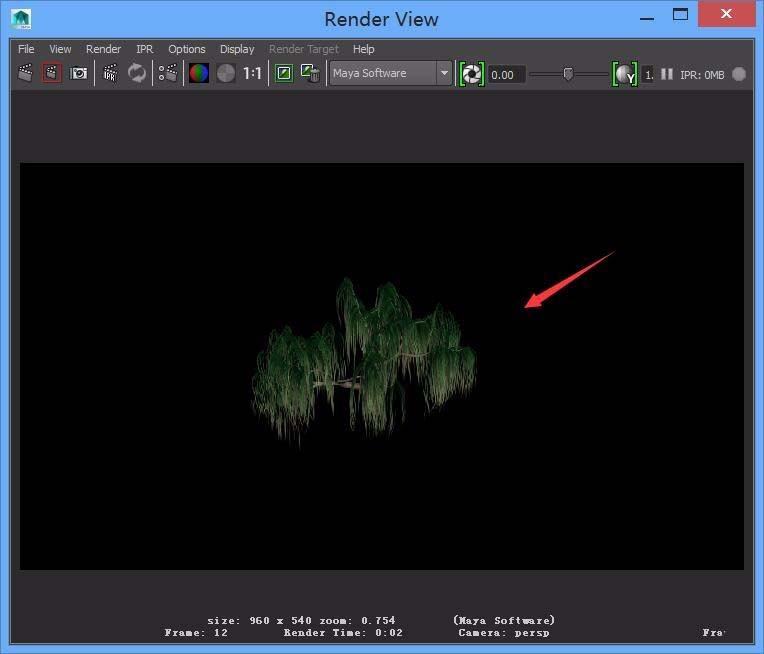764x654 pixels.
Task: Click the dropdown arrow of the Maya Software selector
Action: tap(444, 74)
